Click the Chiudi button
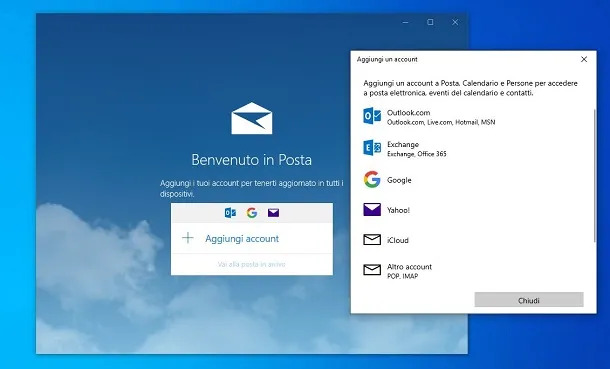The height and width of the screenshot is (369, 610). coord(529,300)
